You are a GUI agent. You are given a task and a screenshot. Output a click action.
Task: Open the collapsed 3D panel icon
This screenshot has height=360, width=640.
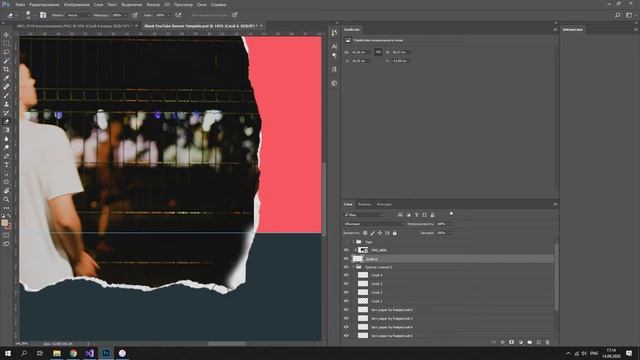pyautogui.click(x=334, y=83)
